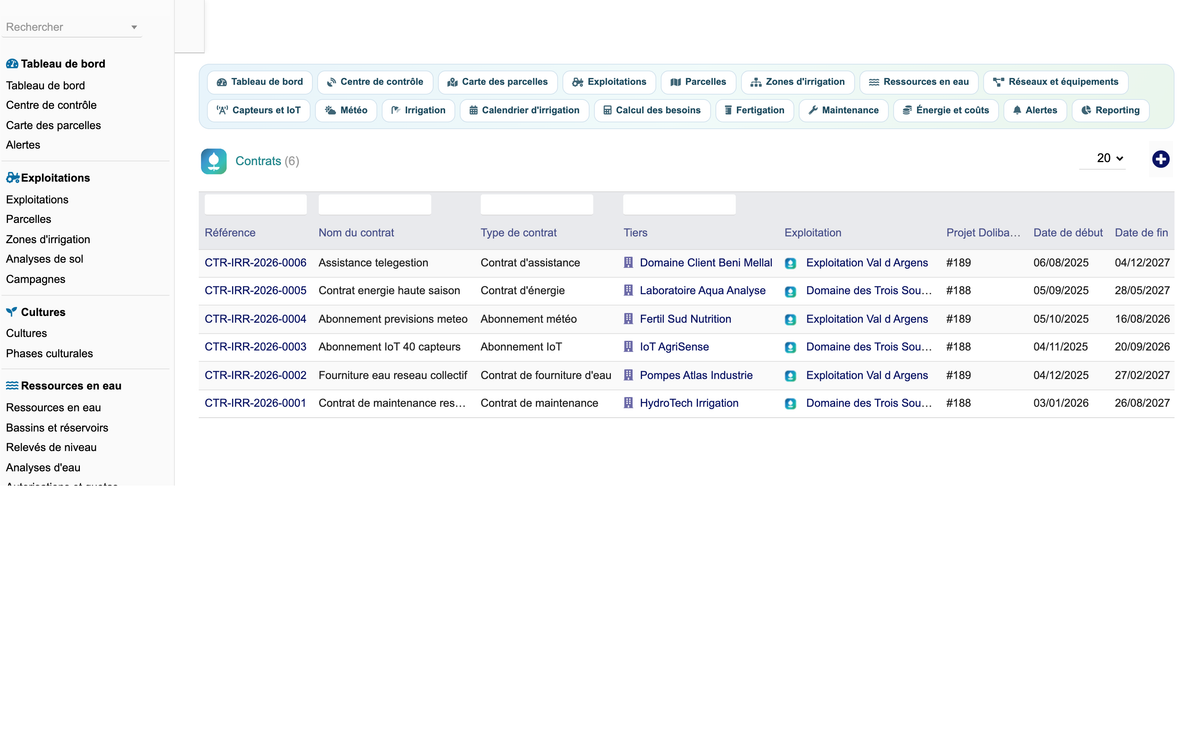Click building icon beside Pompes Atlas Industrie
The width and height of the screenshot is (1200, 743).
coord(629,375)
